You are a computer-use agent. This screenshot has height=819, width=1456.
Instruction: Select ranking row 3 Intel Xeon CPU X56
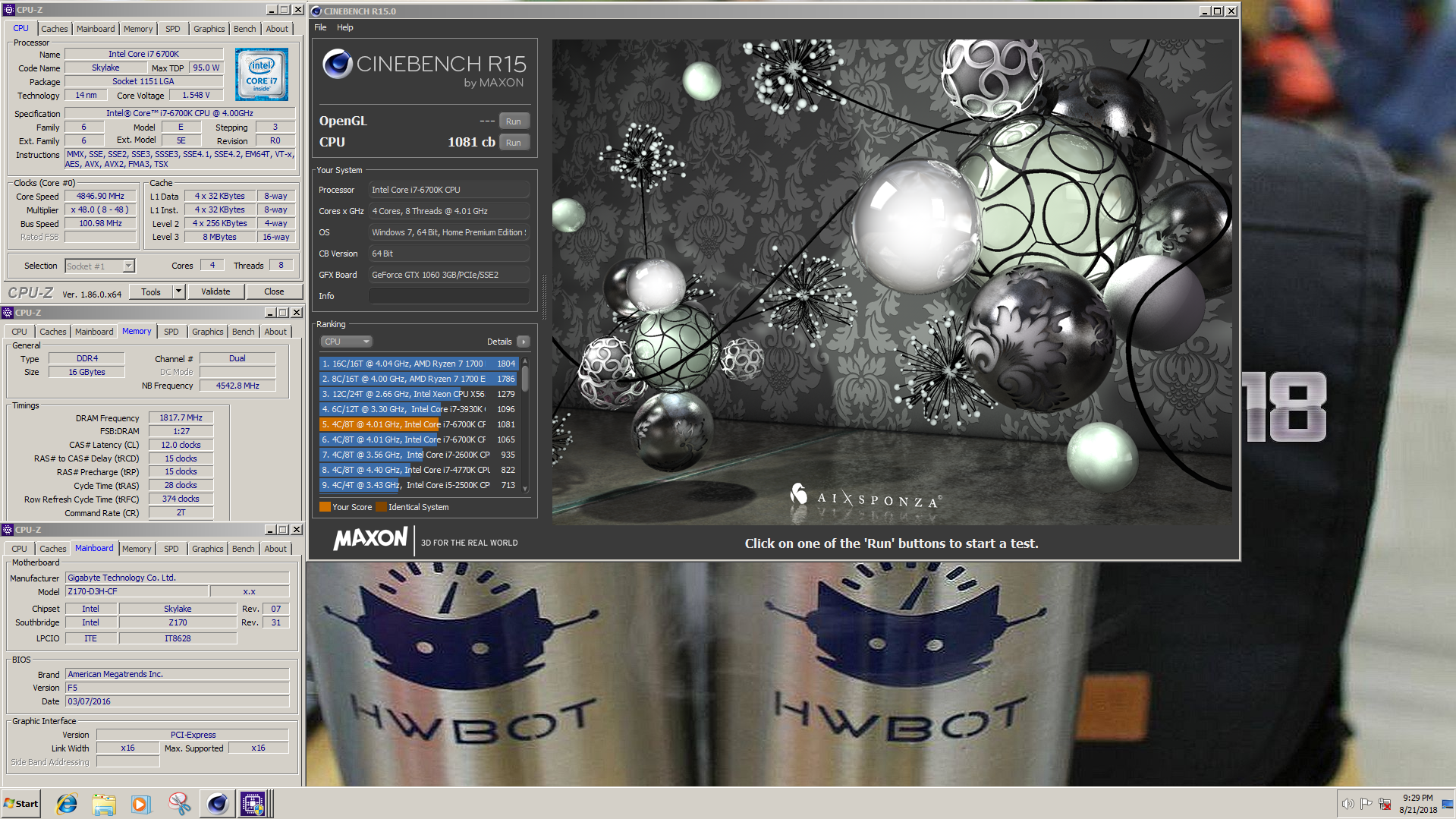tap(418, 394)
